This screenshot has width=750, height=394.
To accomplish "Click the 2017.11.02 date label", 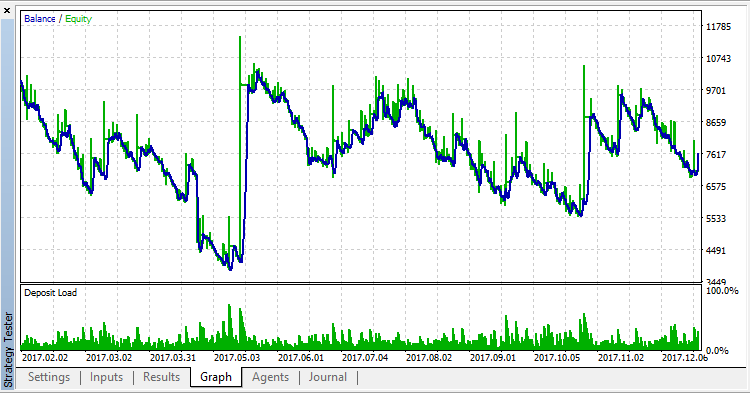I will tap(621, 358).
